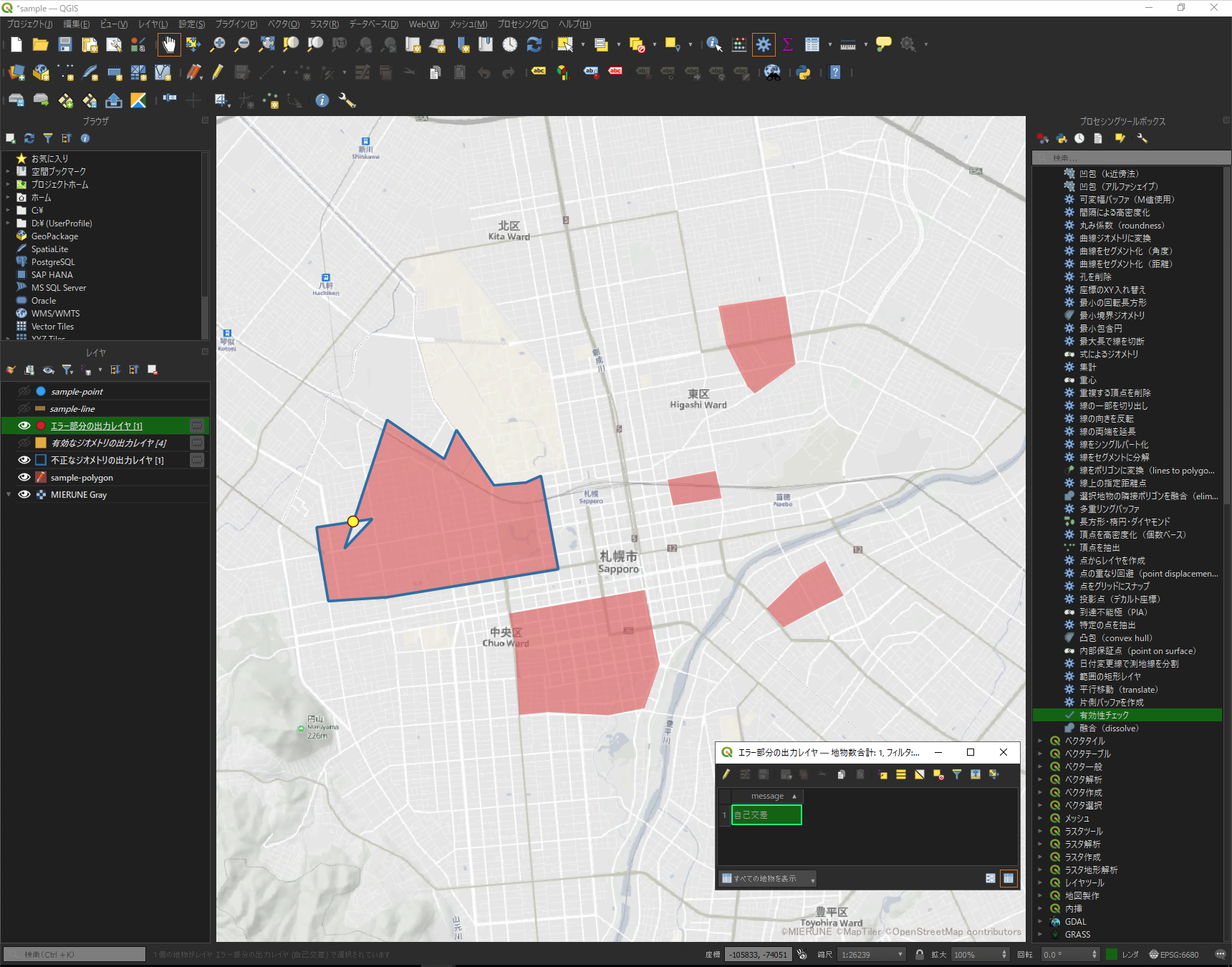Open the ヘルプ menu

click(575, 24)
